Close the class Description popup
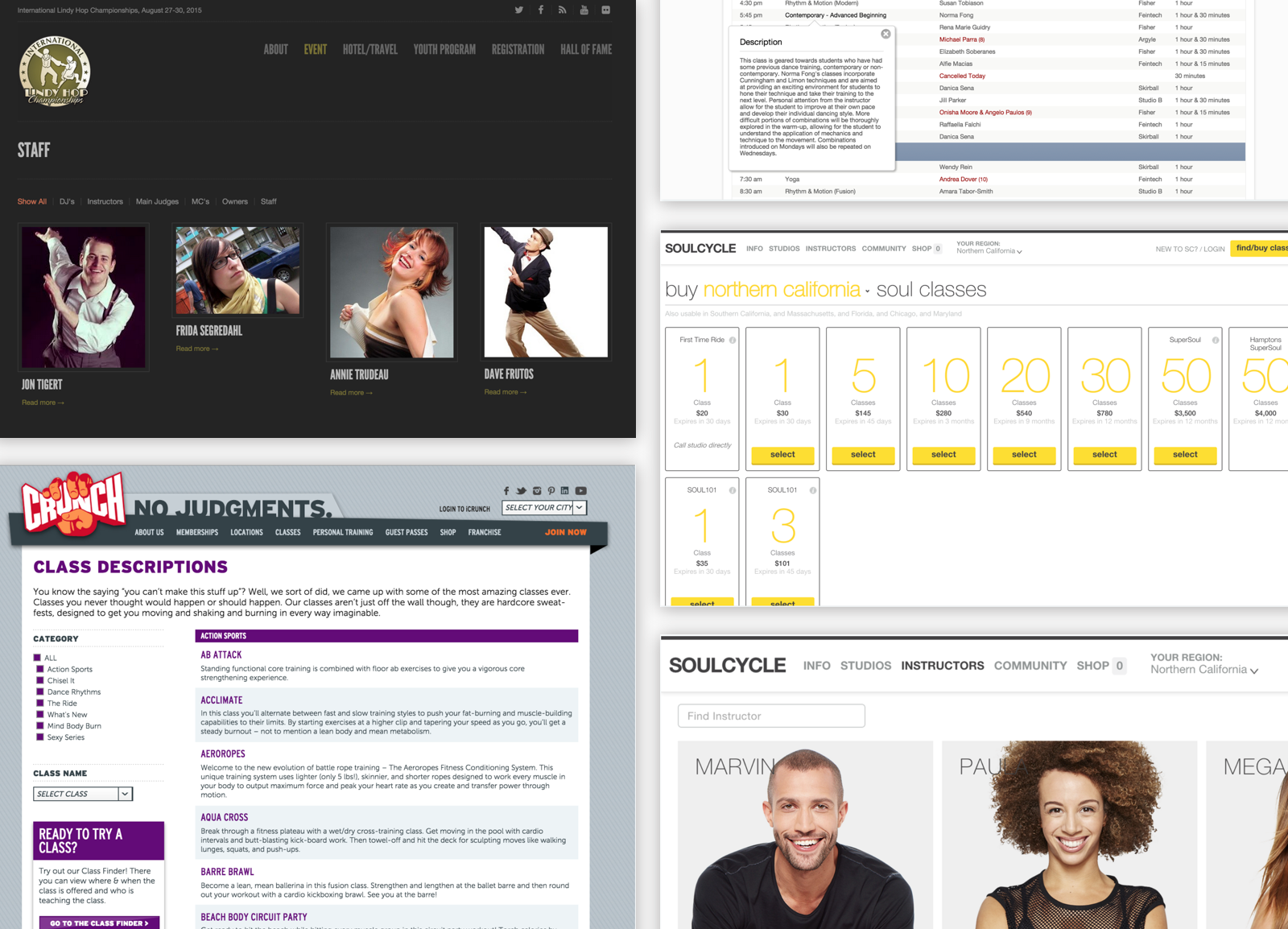 [885, 34]
